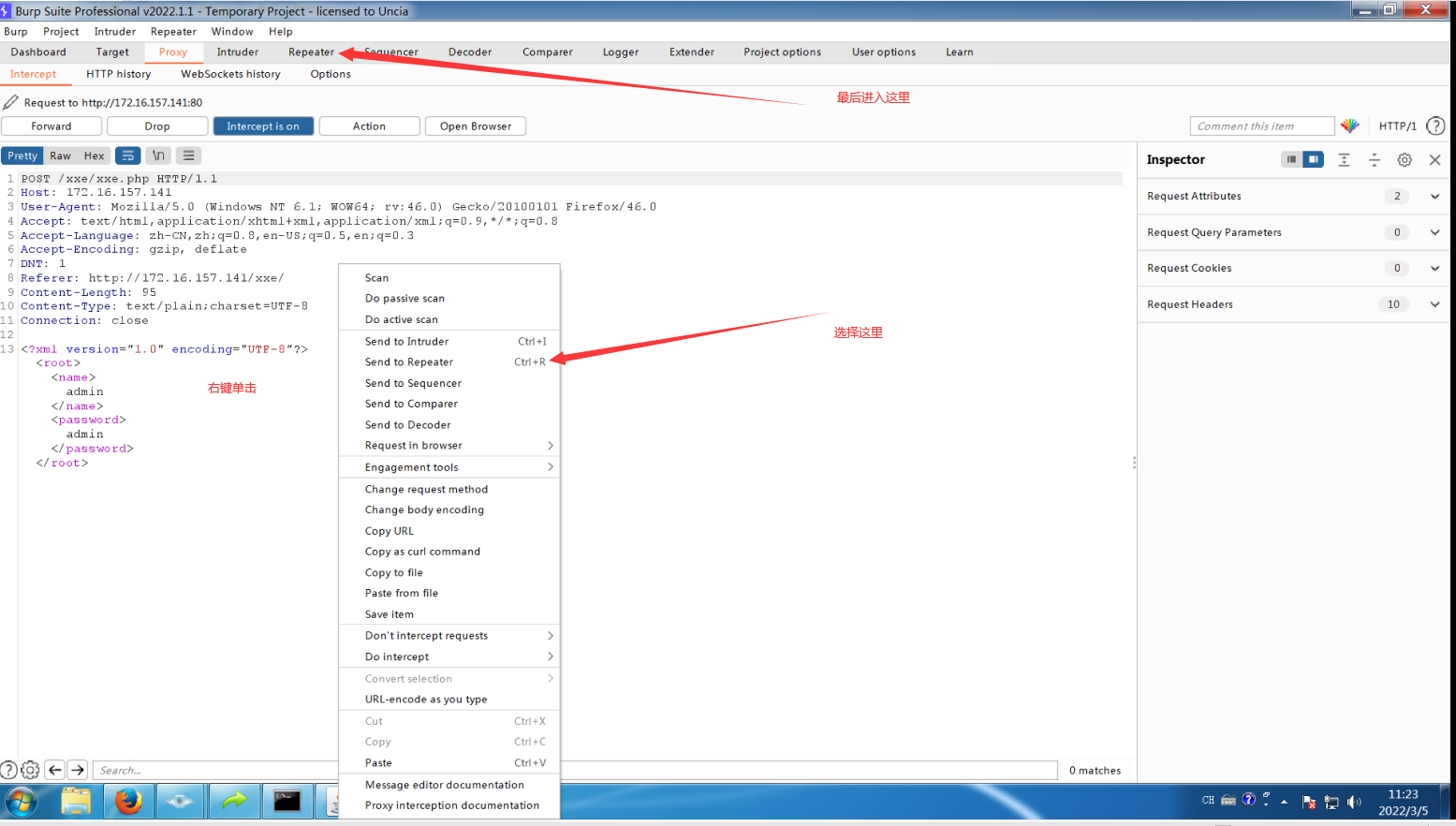The height and width of the screenshot is (826, 1456).
Task: Switch to the HTTP history tab
Action: (x=119, y=74)
